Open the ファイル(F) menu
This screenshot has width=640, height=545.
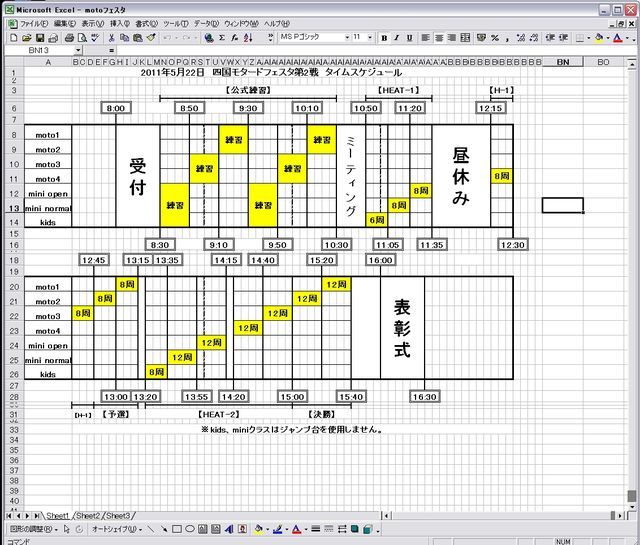pos(32,22)
